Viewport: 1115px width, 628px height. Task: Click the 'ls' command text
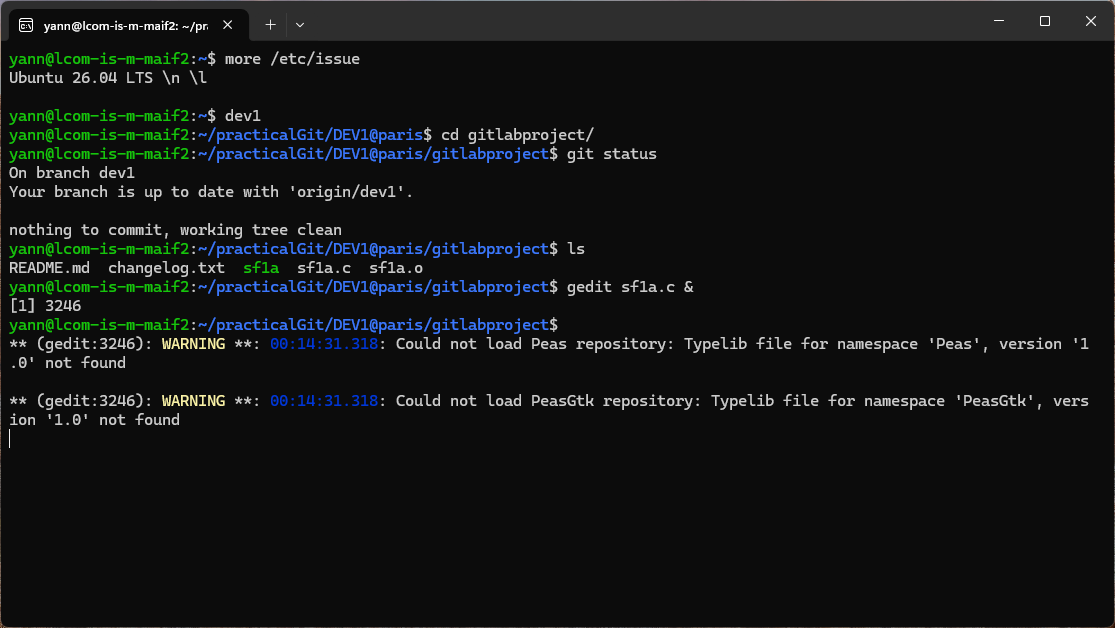(x=576, y=249)
